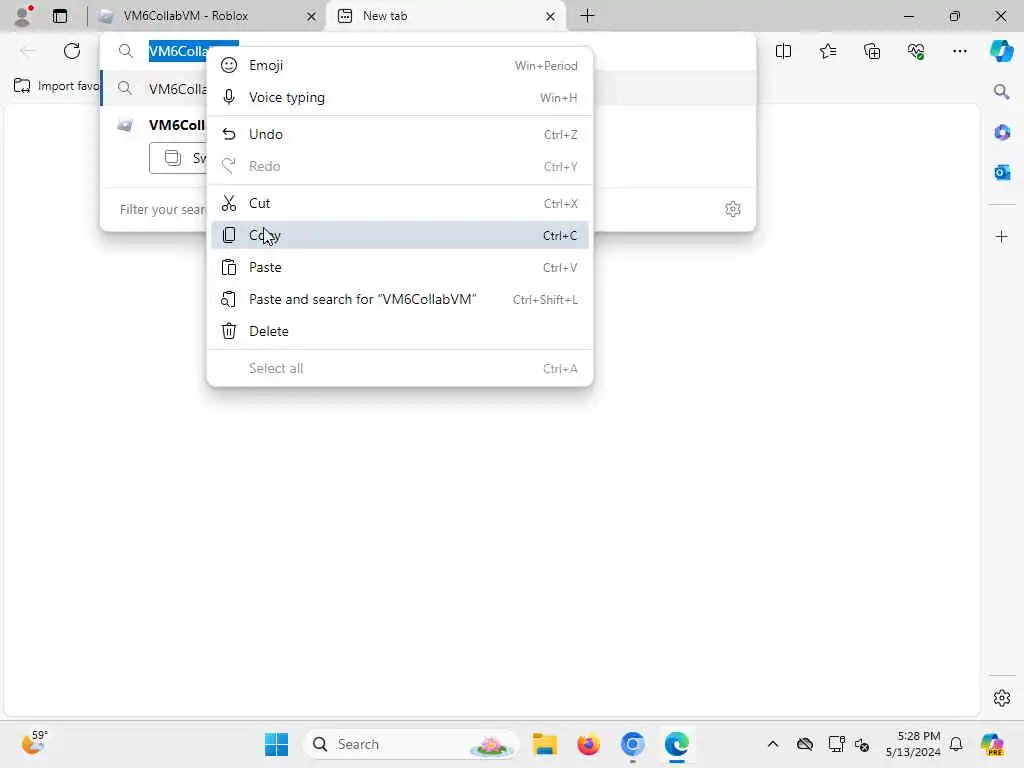The height and width of the screenshot is (768, 1024).
Task: Click the sidebar Search icon
Action: click(1002, 91)
